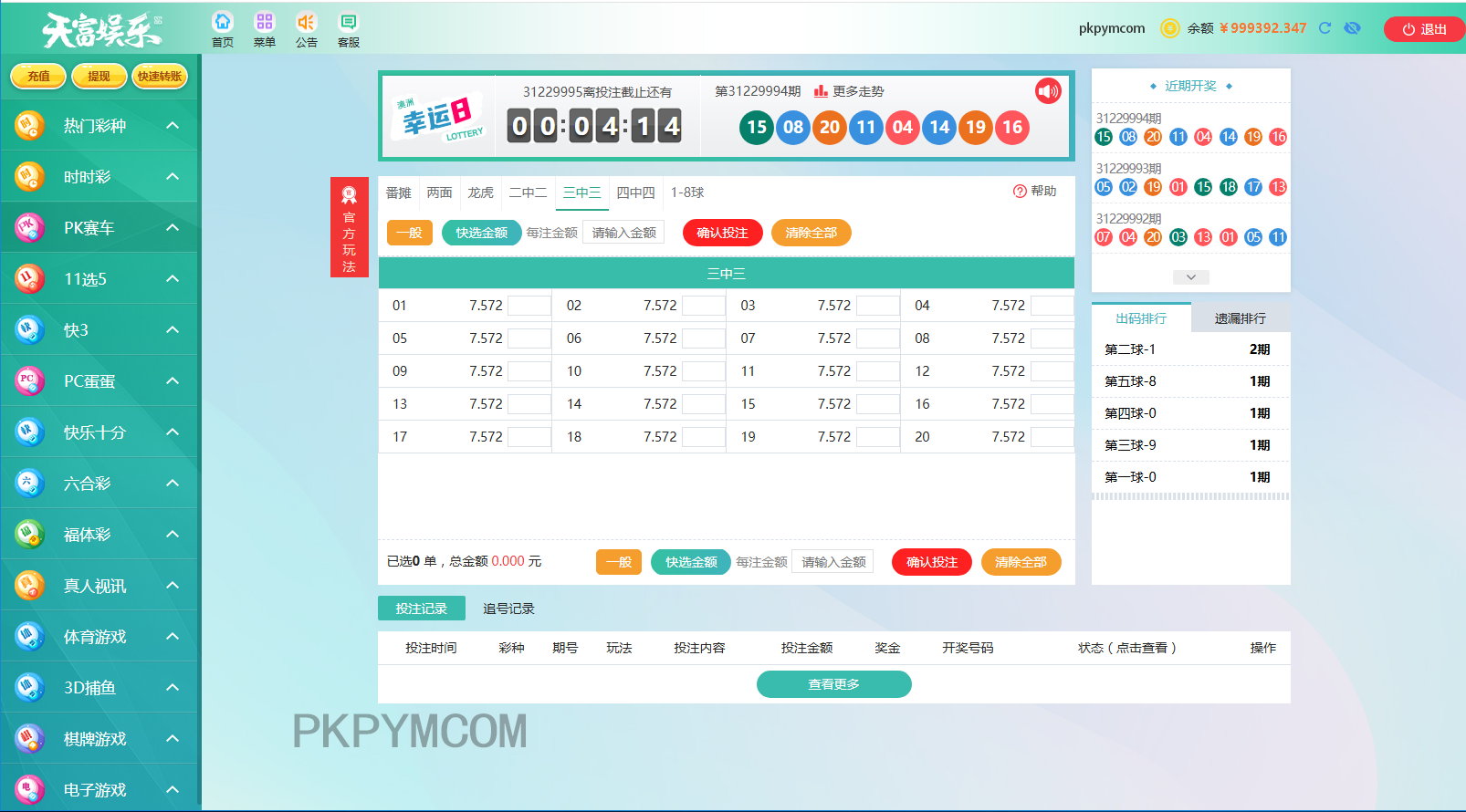This screenshot has width=1466, height=812.
Task: Toggle the PC蛋蛋 chevron
Action: (173, 380)
